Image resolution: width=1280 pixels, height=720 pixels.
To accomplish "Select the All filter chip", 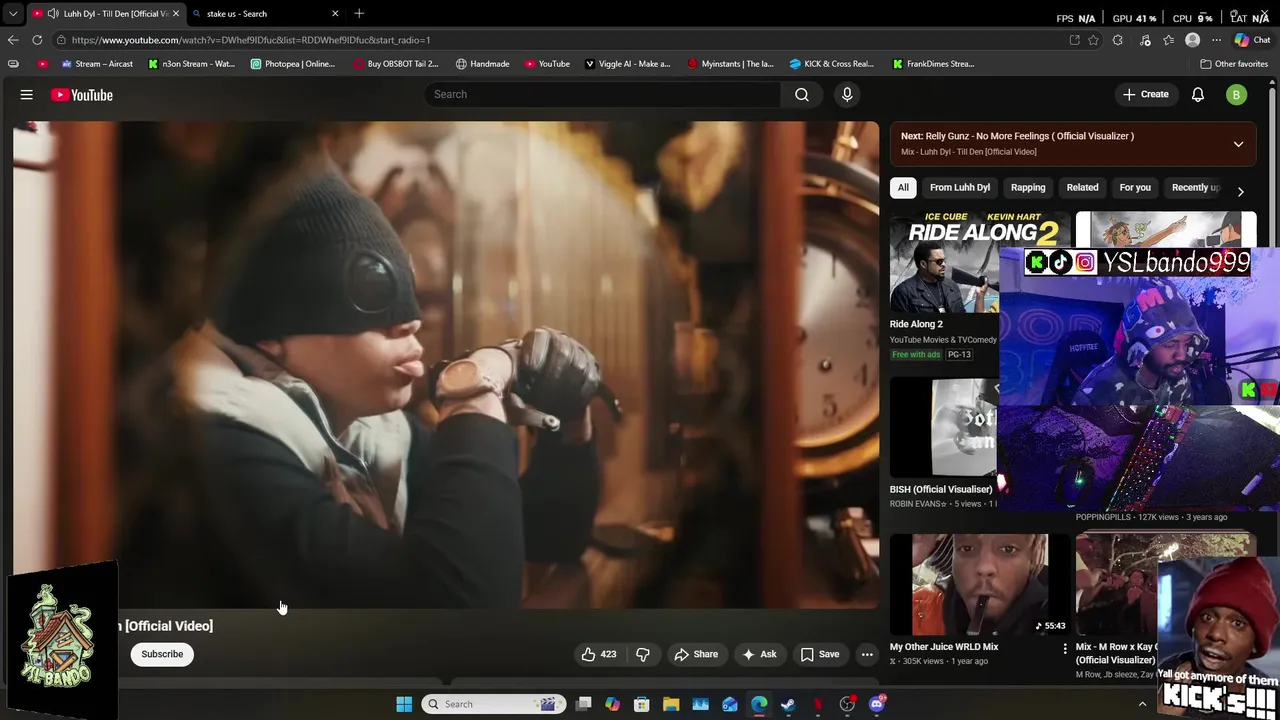I will pos(903,187).
